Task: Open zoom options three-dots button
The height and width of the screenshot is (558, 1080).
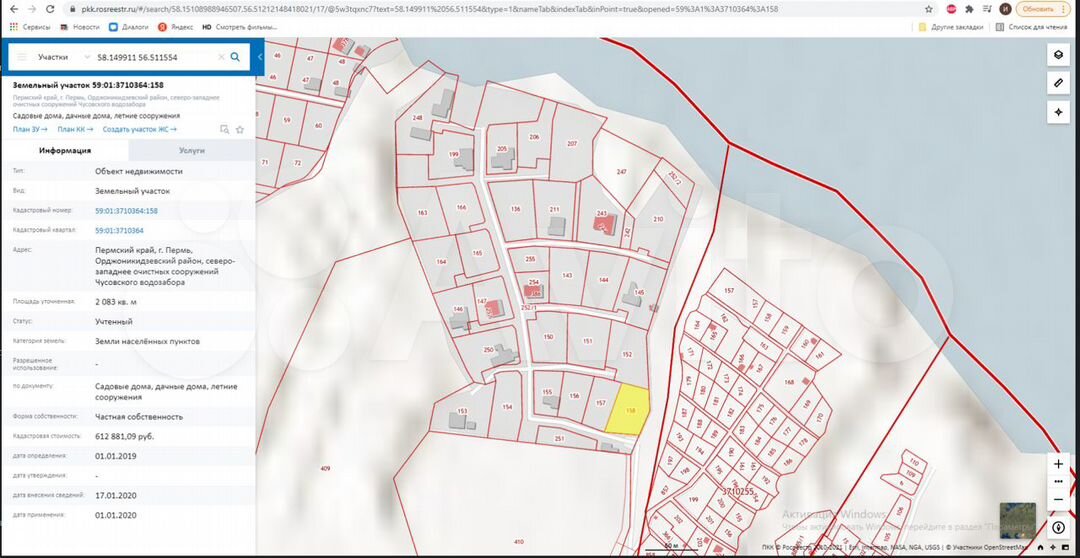Action: [x=1058, y=481]
